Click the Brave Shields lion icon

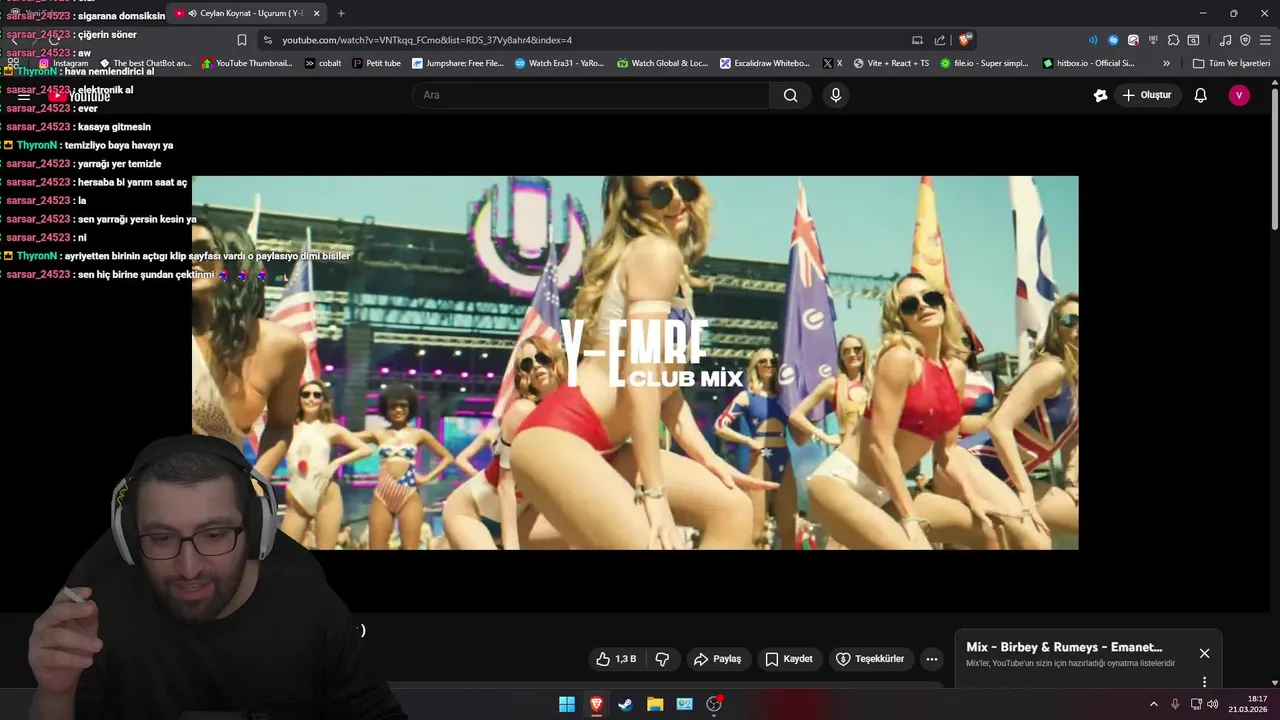click(964, 40)
